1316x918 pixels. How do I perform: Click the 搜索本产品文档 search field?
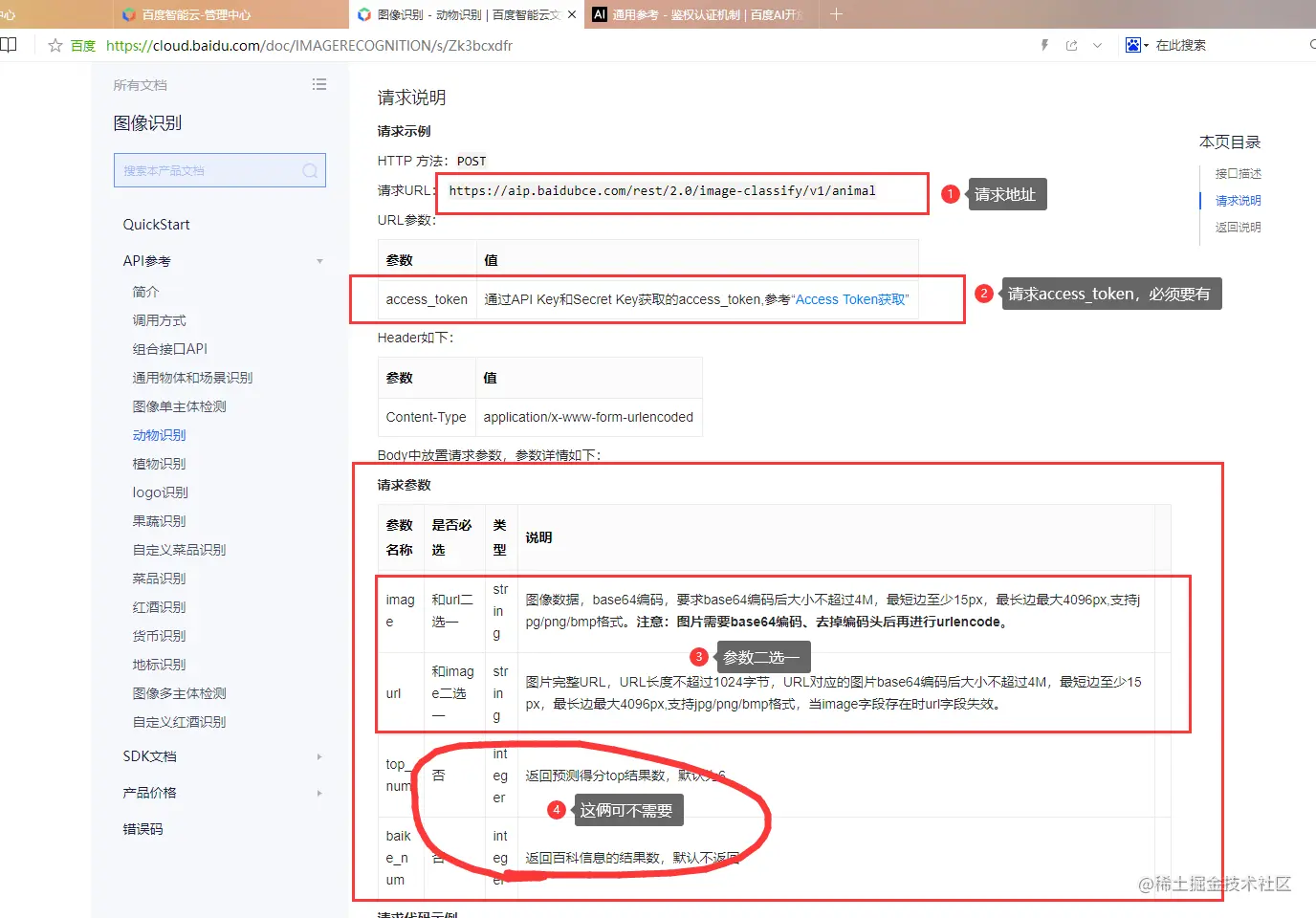[x=220, y=170]
